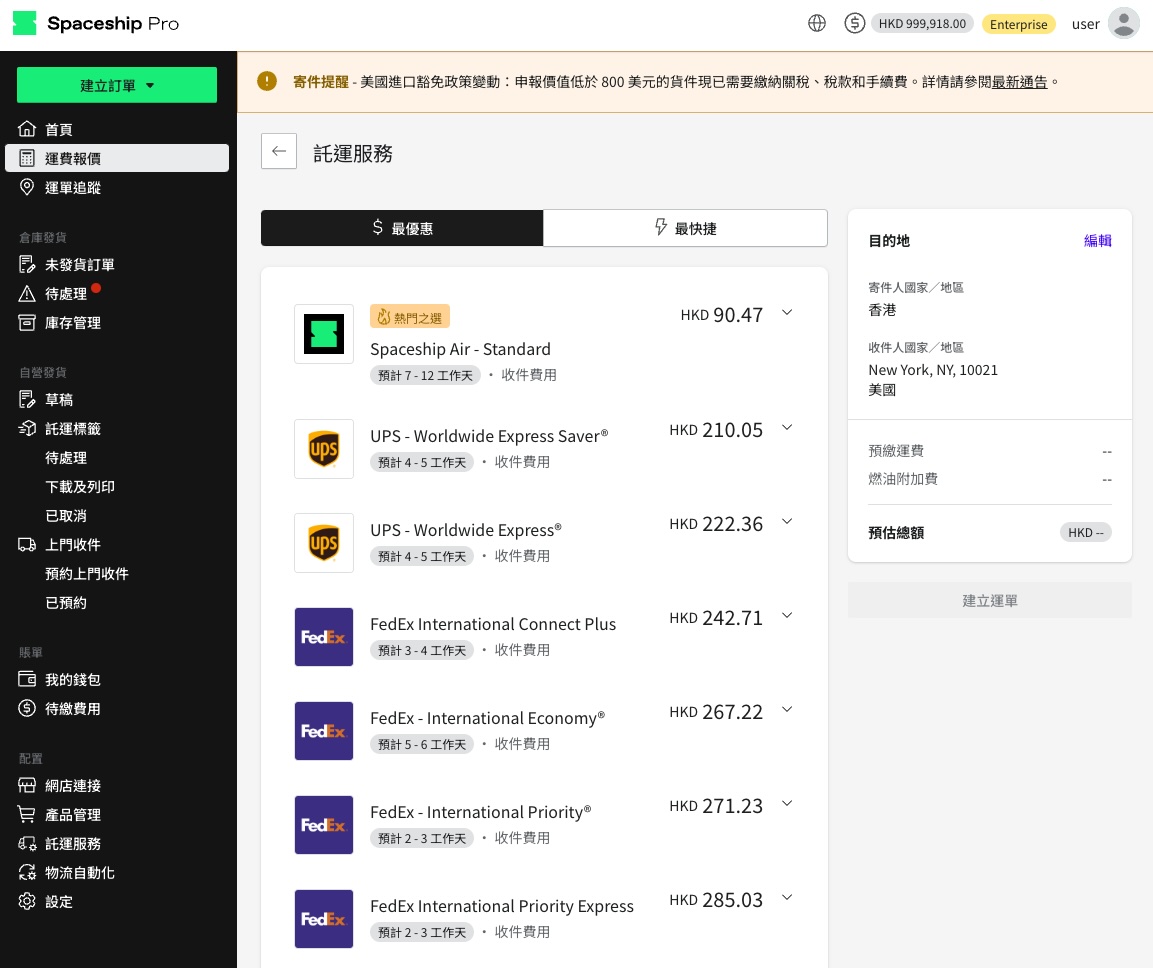The image size is (1153, 968).
Task: Open the language globe icon
Action: click(x=817, y=24)
